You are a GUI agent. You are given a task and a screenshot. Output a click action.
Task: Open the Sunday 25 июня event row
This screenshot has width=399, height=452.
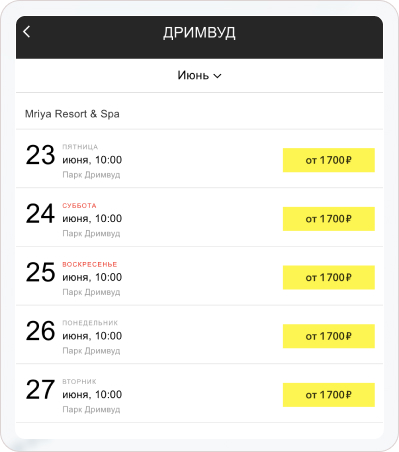pos(199,276)
